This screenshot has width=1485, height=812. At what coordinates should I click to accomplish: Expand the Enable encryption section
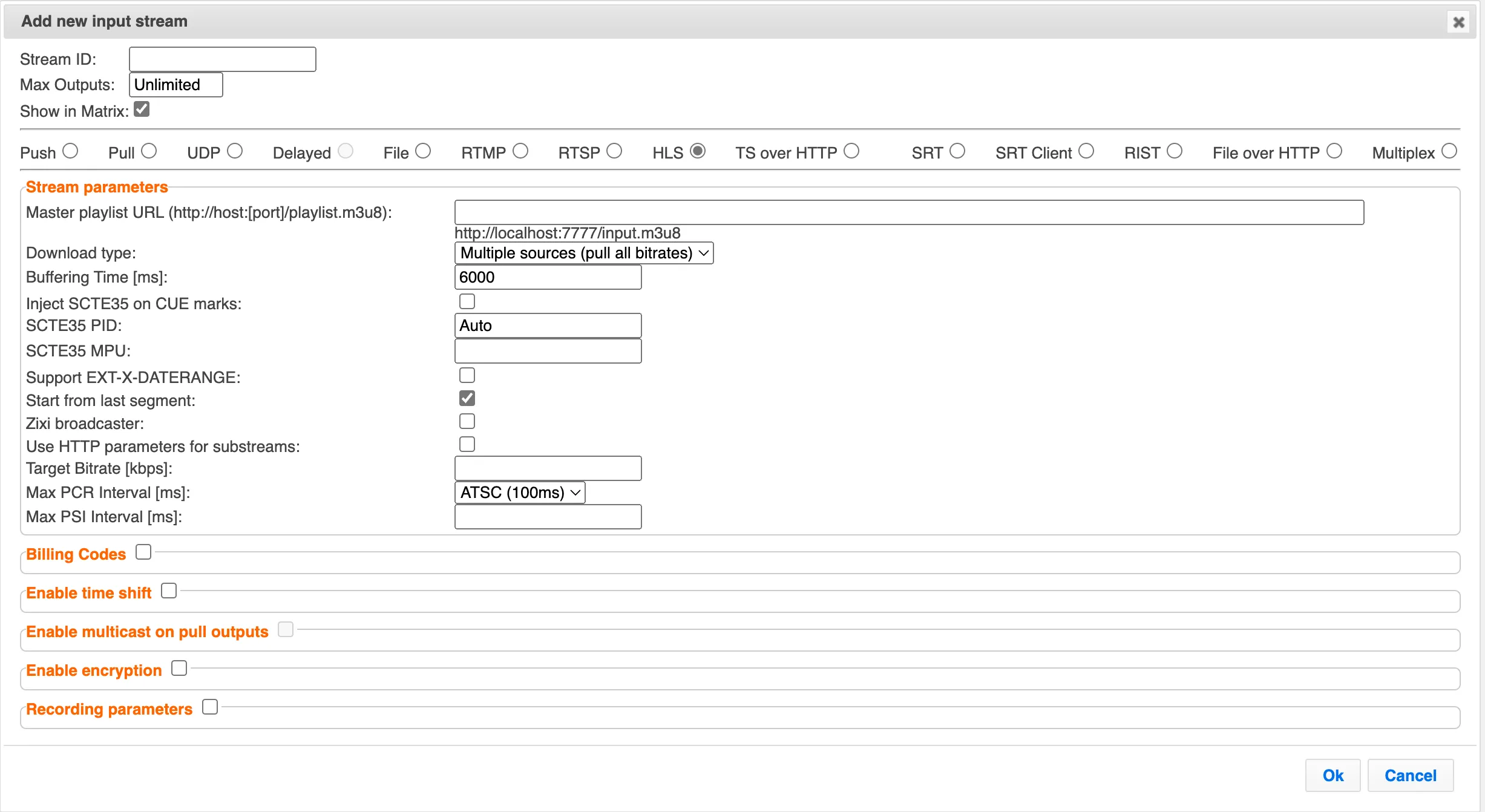(179, 668)
